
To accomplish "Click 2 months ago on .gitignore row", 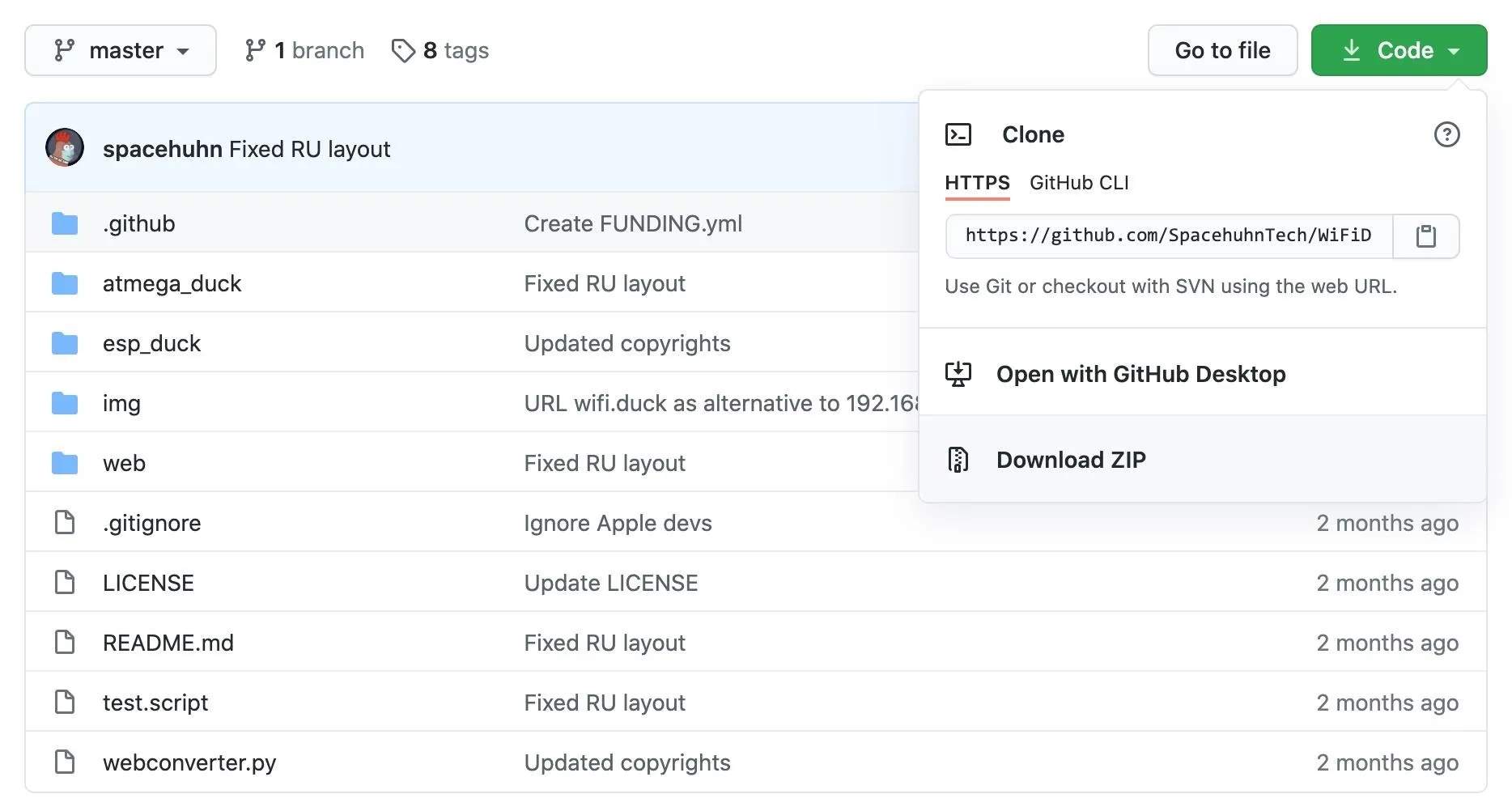I will pos(1387,523).
